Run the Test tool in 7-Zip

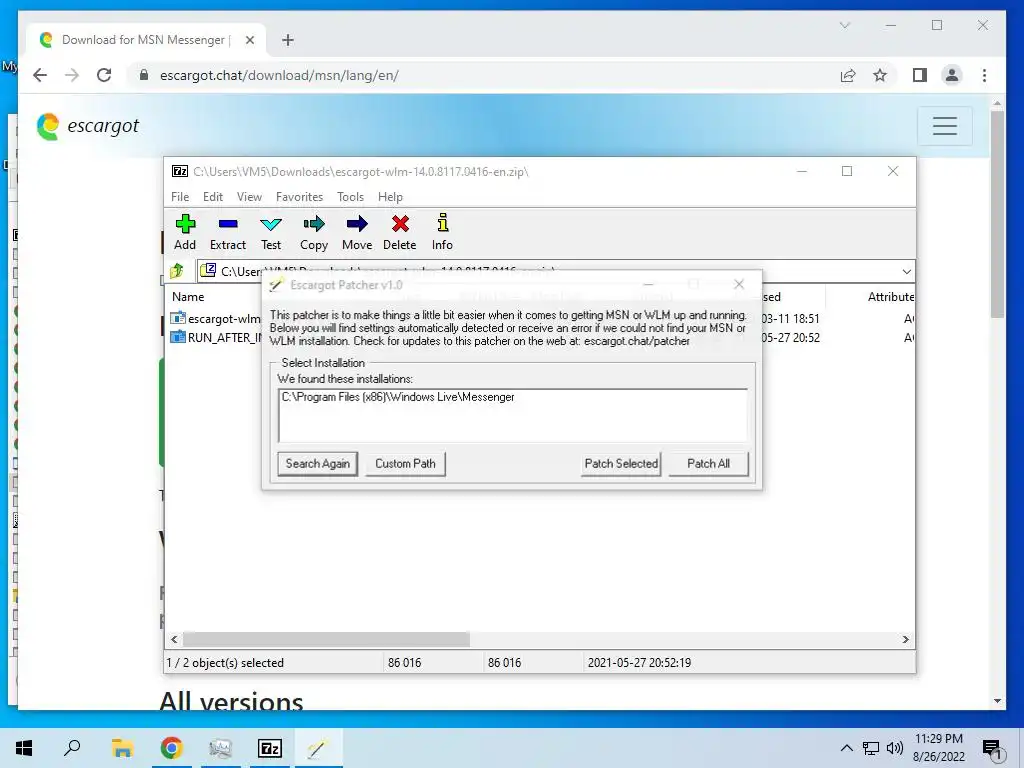(x=270, y=232)
